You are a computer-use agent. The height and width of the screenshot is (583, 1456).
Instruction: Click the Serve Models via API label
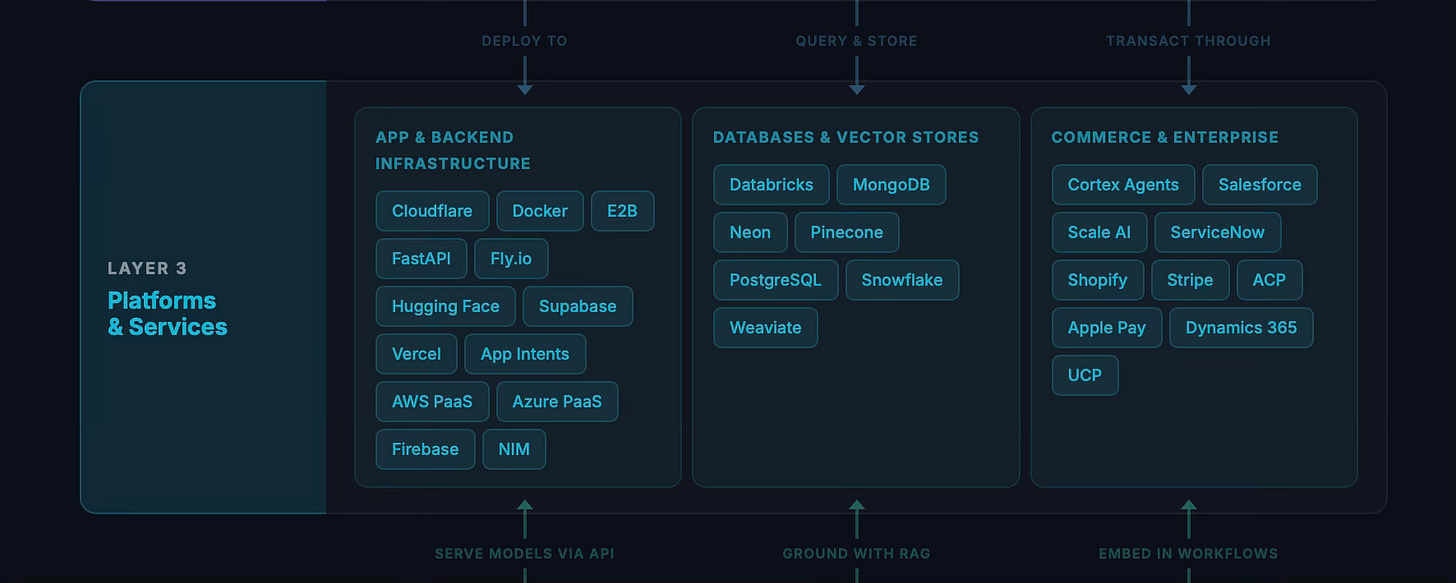point(524,553)
